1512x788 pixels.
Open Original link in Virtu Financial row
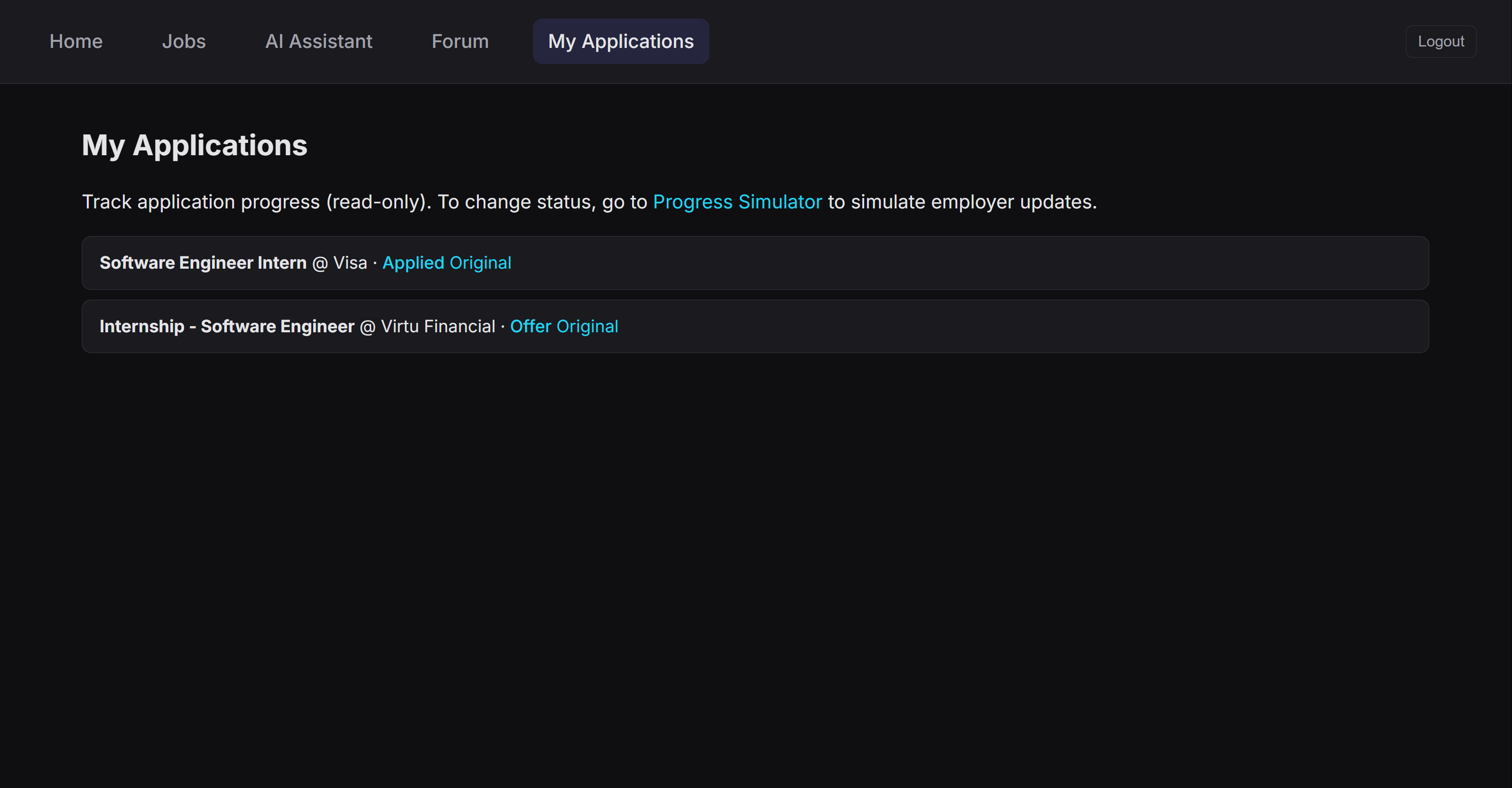tap(587, 326)
